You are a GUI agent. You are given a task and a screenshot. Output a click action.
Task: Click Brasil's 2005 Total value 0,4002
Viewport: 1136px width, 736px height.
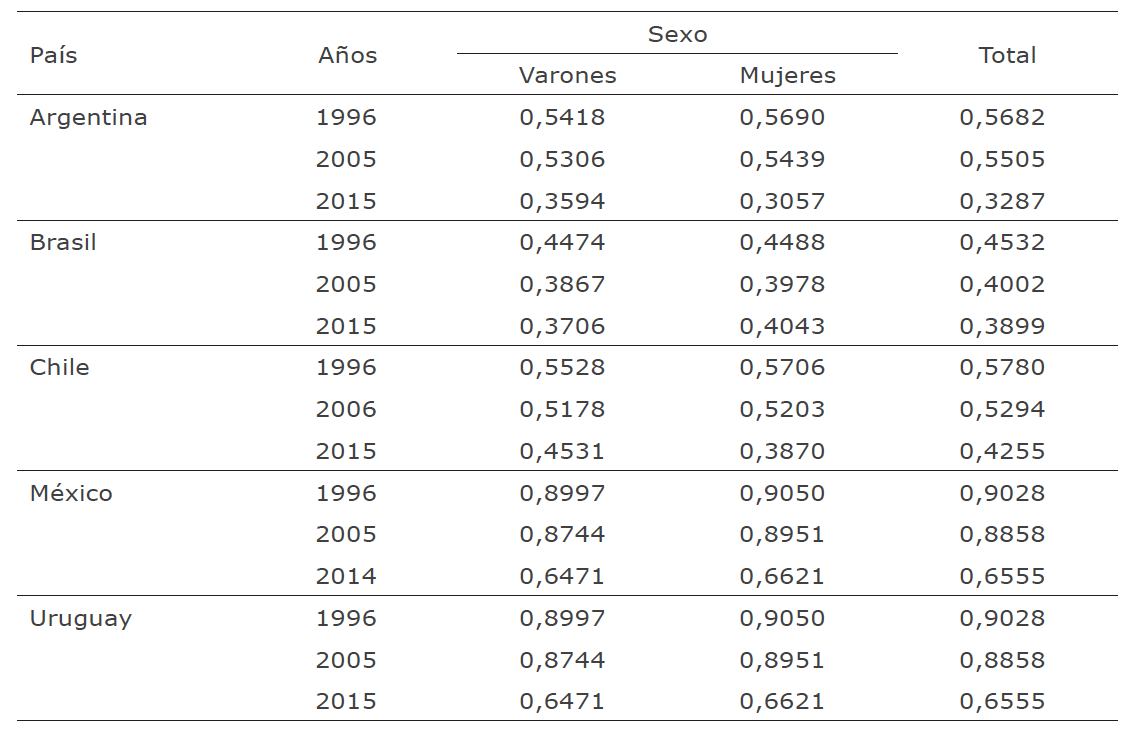tap(1002, 284)
